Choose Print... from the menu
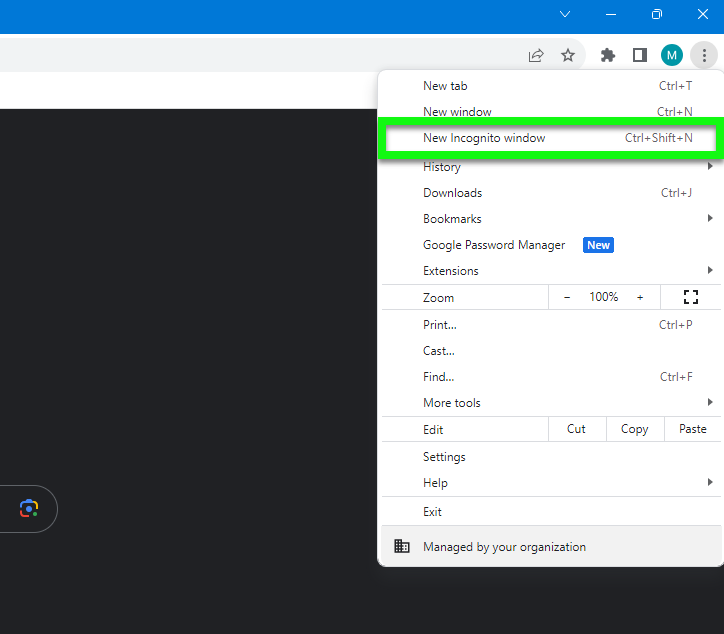 [550, 325]
